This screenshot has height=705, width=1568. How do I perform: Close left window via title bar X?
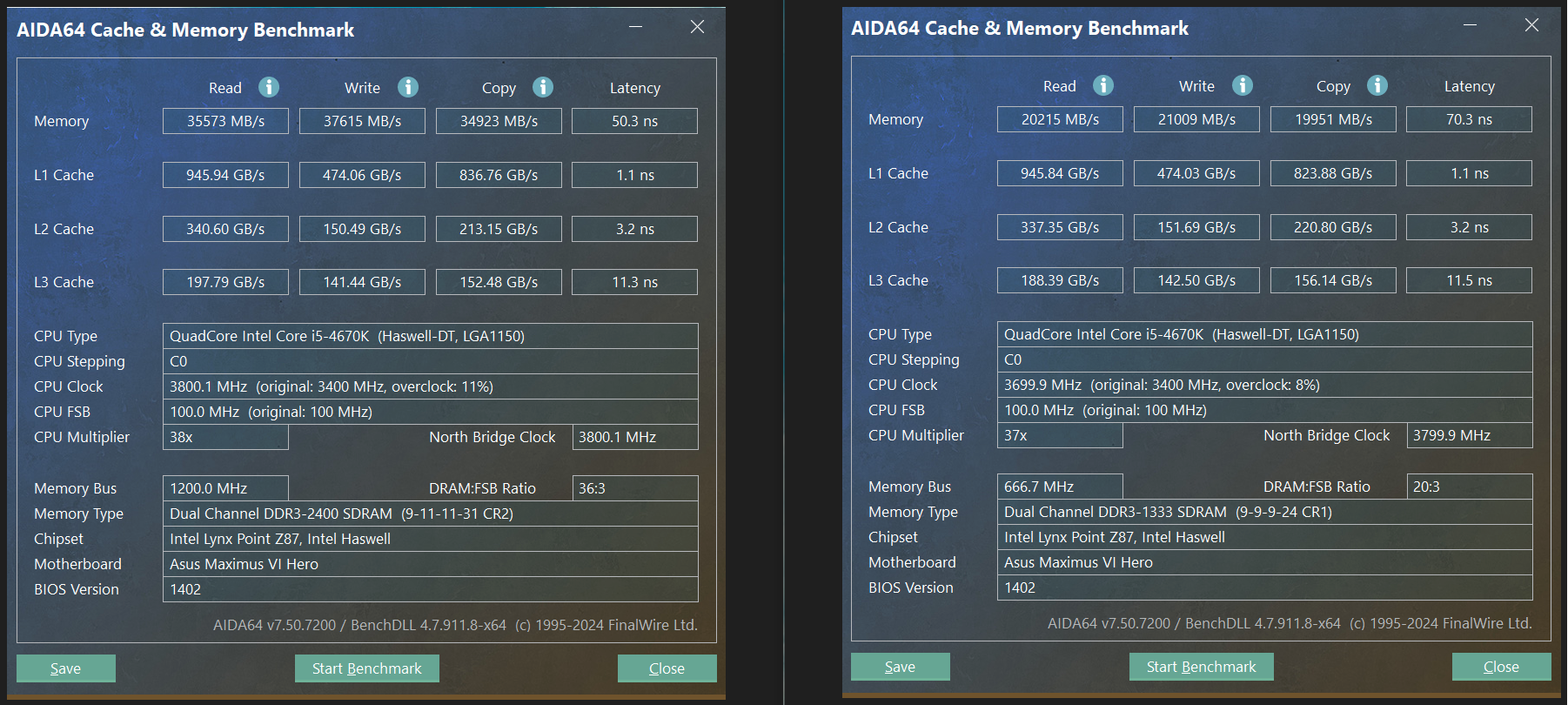[697, 27]
